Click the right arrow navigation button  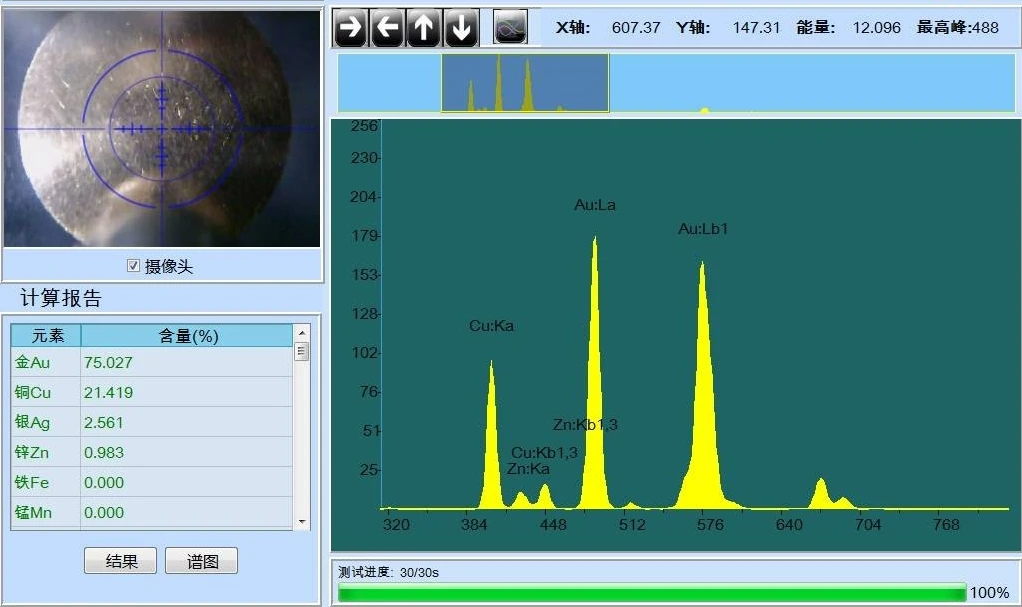pyautogui.click(x=350, y=28)
